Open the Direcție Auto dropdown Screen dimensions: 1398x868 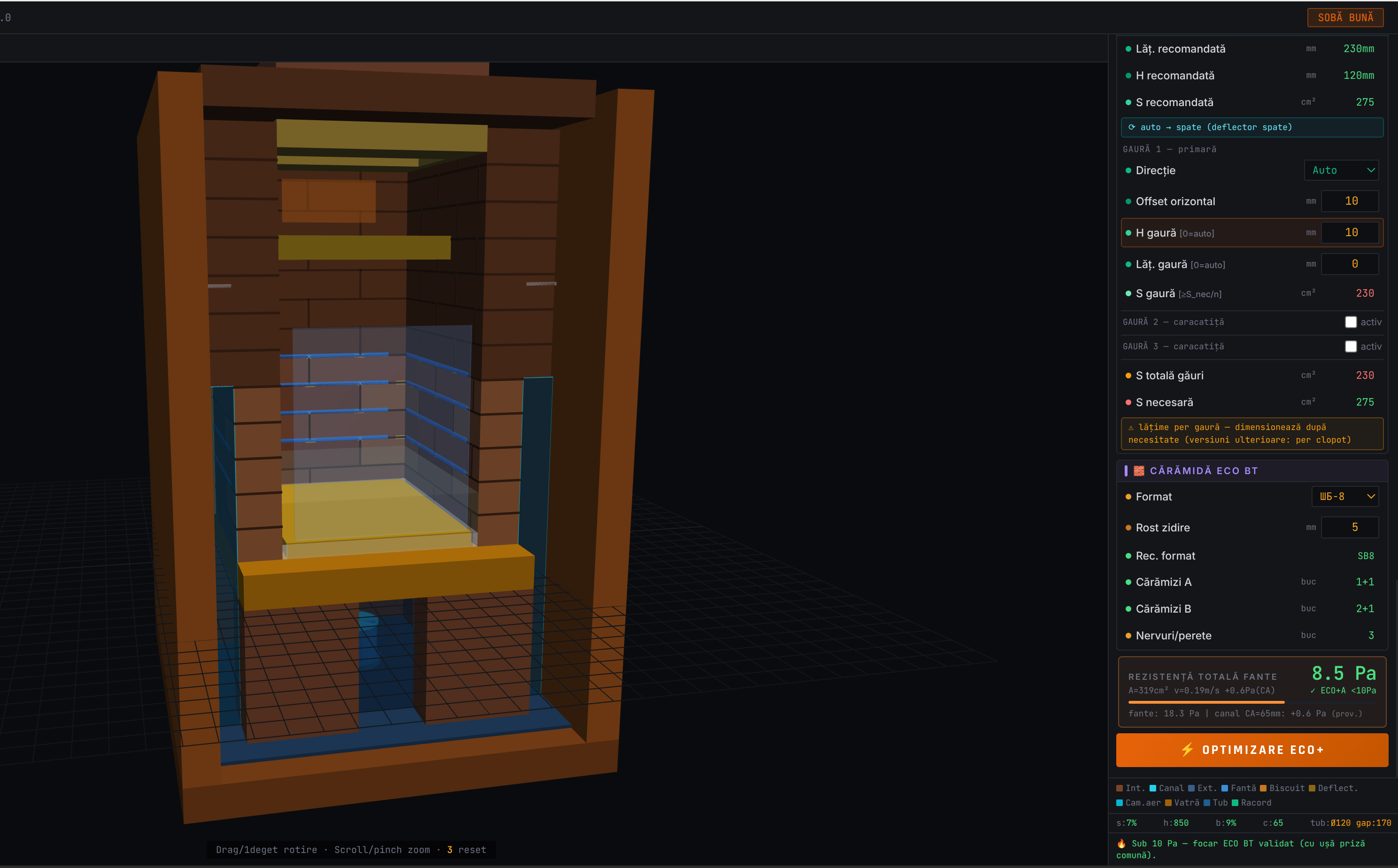pos(1342,170)
